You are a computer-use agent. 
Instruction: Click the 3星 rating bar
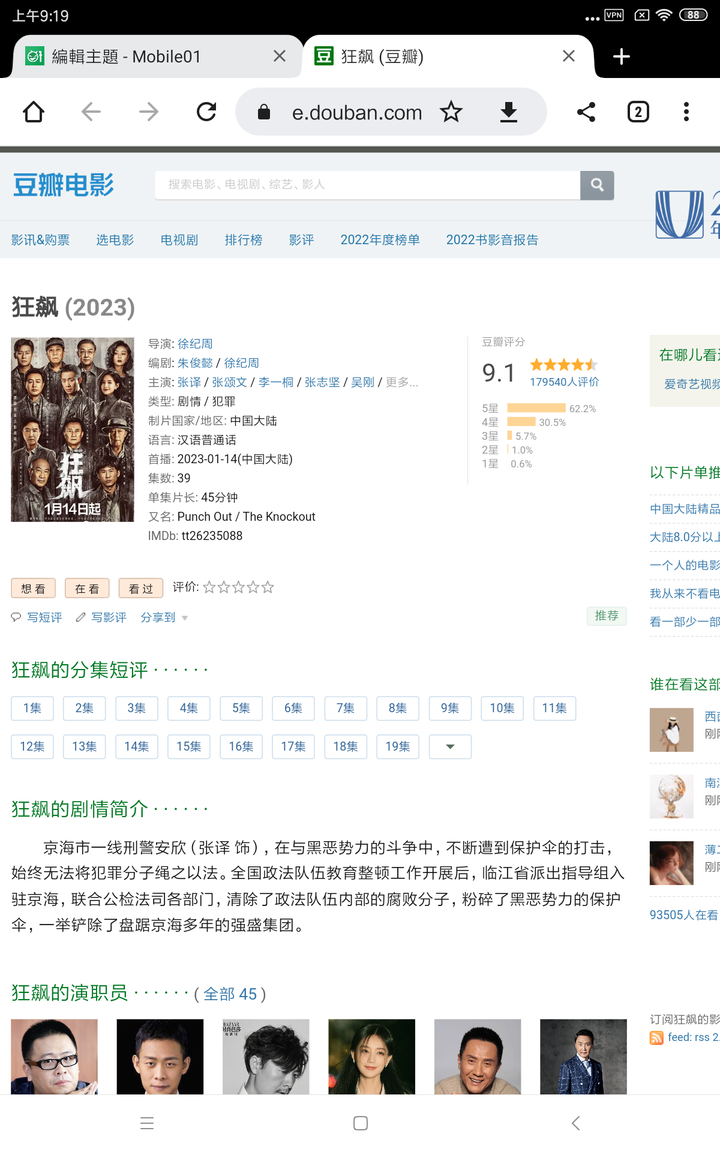point(509,436)
